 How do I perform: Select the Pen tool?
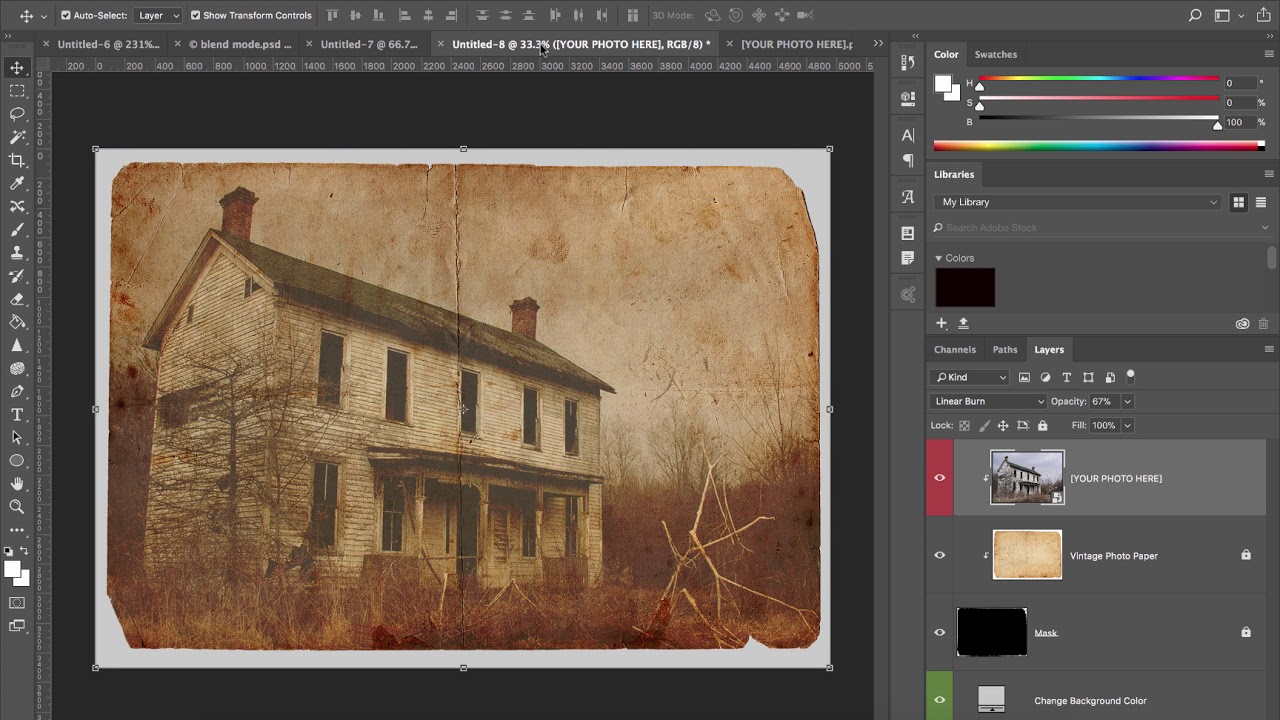(x=17, y=391)
